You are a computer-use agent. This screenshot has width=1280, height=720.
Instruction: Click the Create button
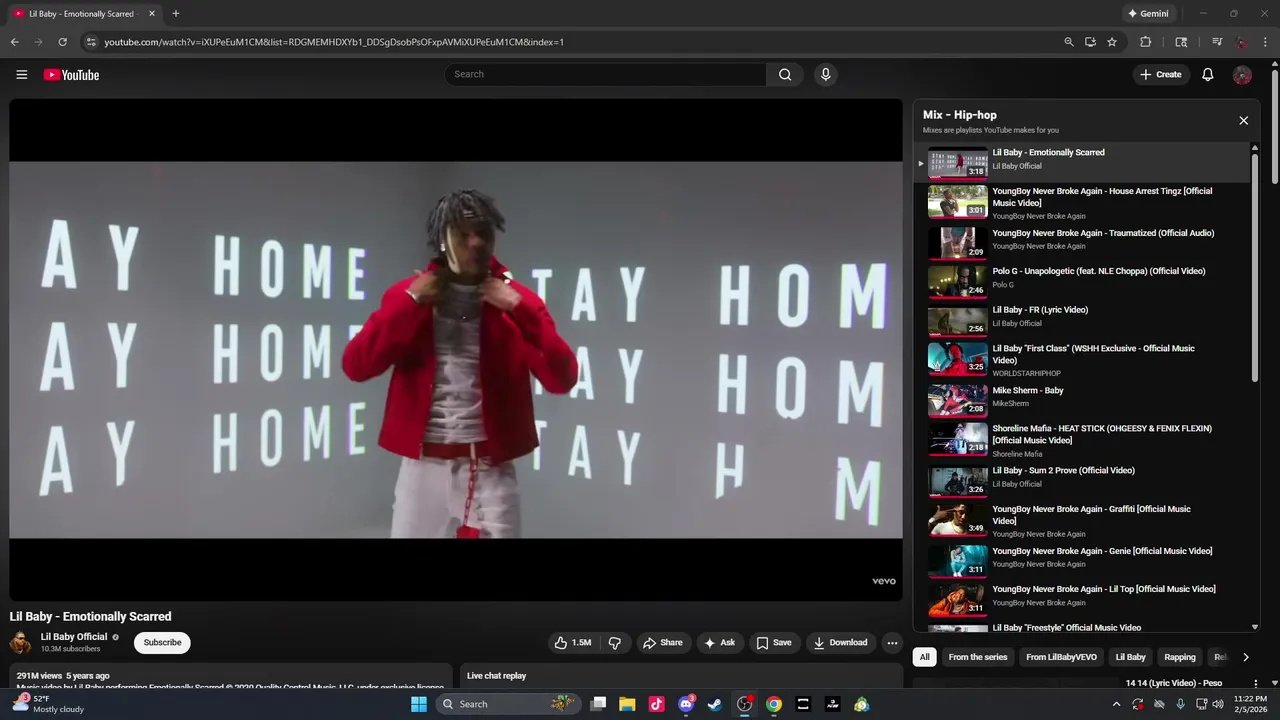[1161, 74]
